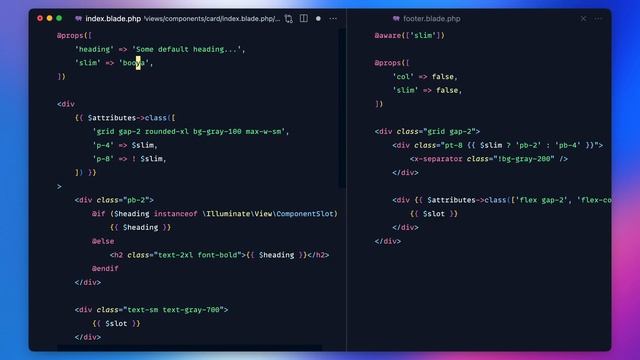Viewport: 640px width, 360px height.
Task: Click the 'p-8' => ! $slim line
Action: click(x=129, y=159)
